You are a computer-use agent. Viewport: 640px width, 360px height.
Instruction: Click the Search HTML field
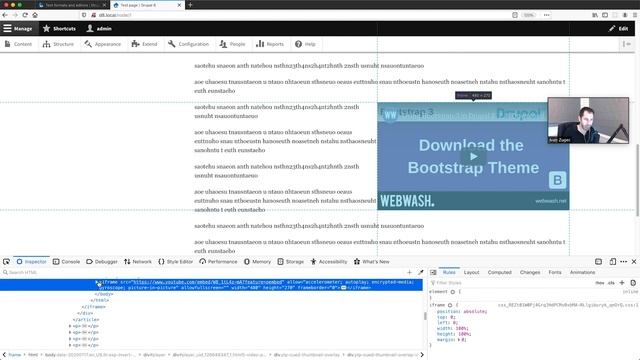click(x=204, y=272)
